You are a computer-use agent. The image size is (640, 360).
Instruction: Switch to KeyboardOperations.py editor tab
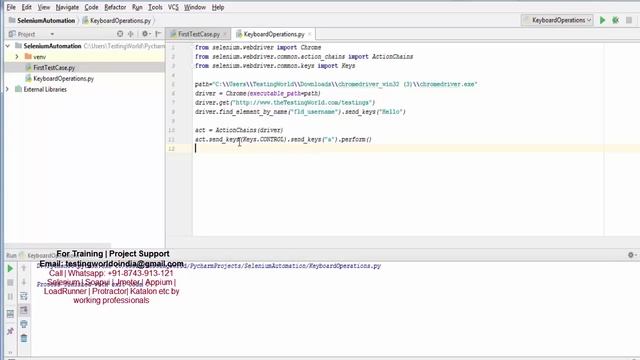(273, 34)
